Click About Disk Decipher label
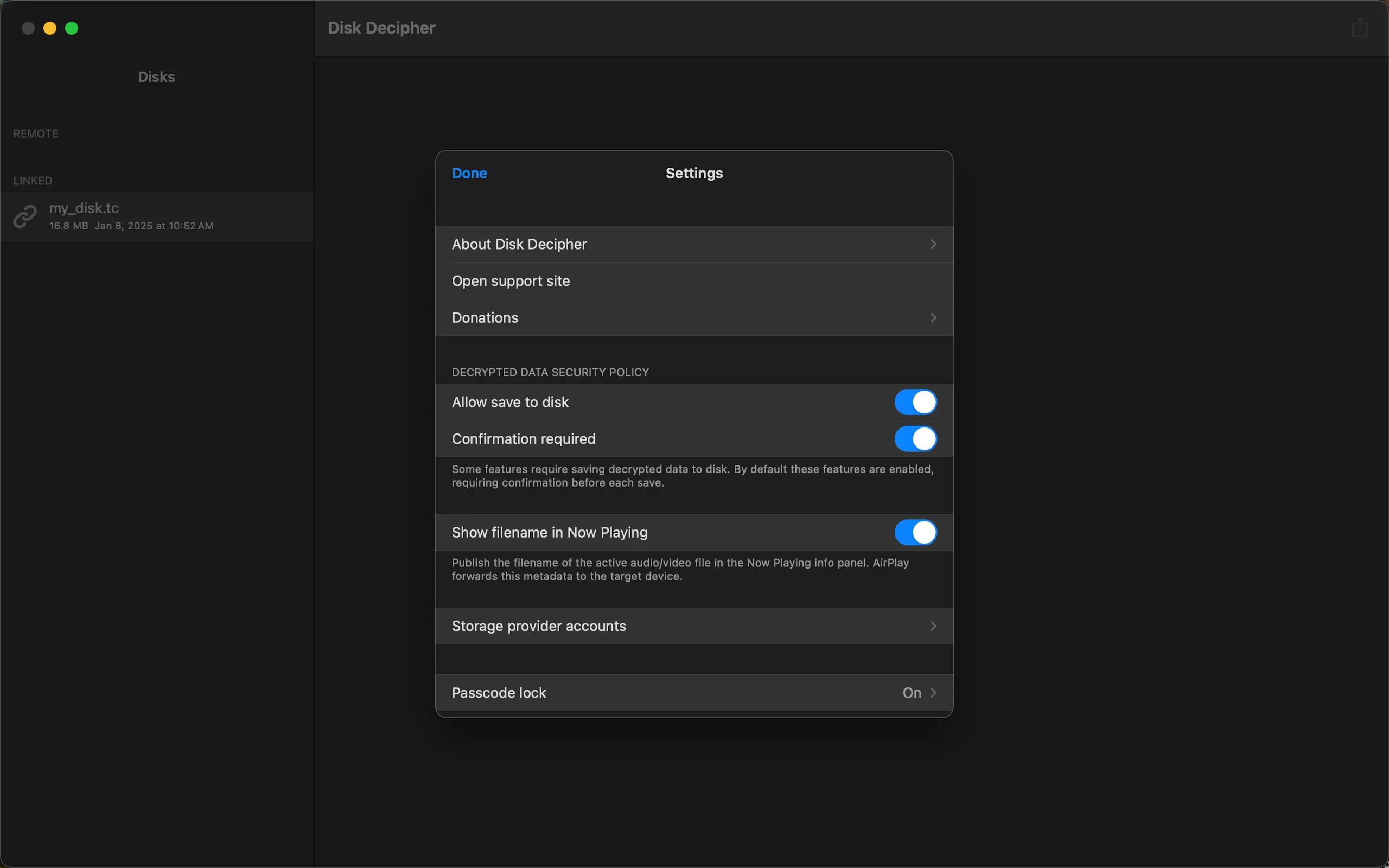 [x=519, y=244]
